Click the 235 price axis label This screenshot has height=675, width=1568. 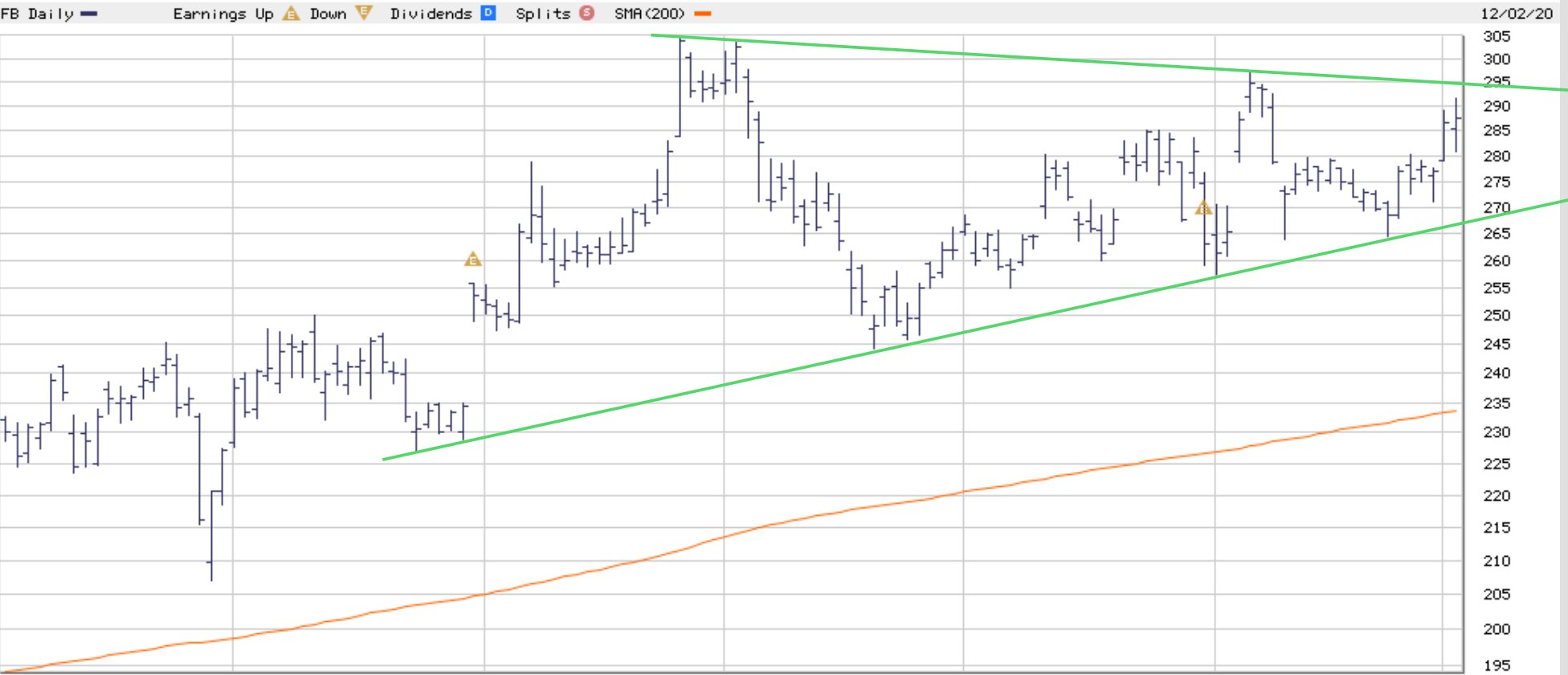pyautogui.click(x=1497, y=403)
